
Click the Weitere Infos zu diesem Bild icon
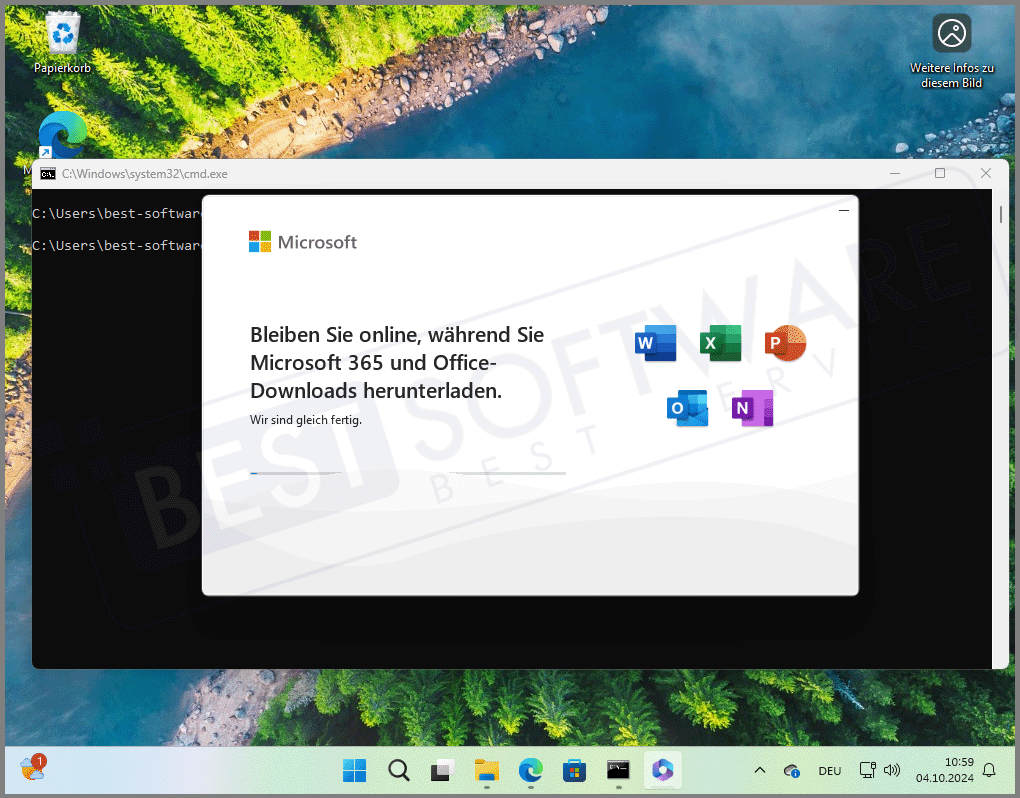pos(952,51)
